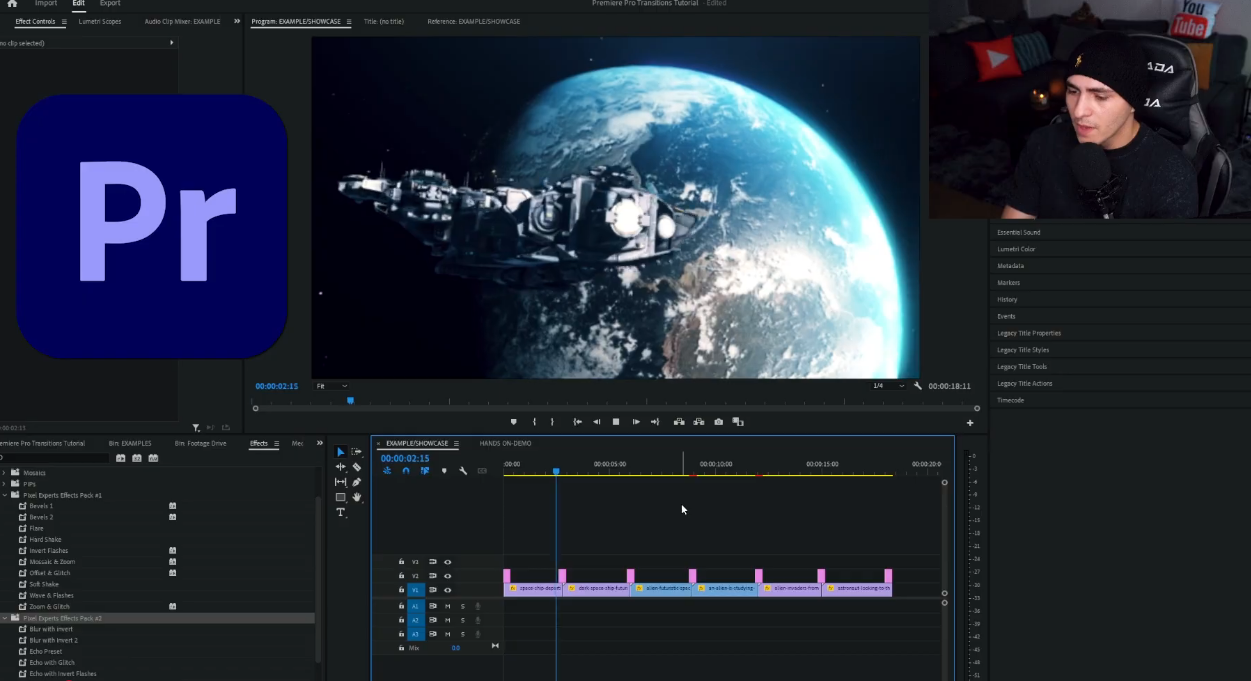This screenshot has width=1251, height=681.
Task: Click Add Marker in Program monitor
Action: 514,422
